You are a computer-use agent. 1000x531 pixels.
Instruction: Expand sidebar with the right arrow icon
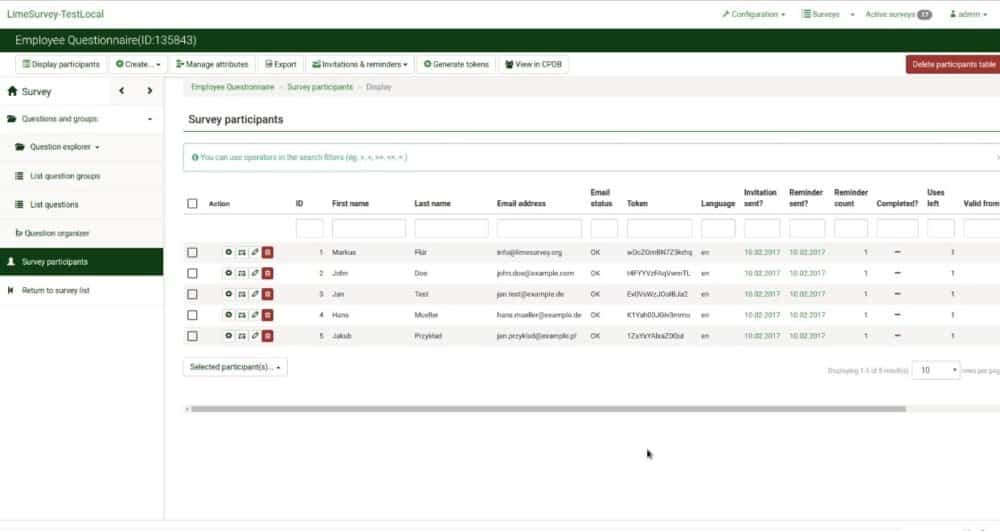point(150,91)
